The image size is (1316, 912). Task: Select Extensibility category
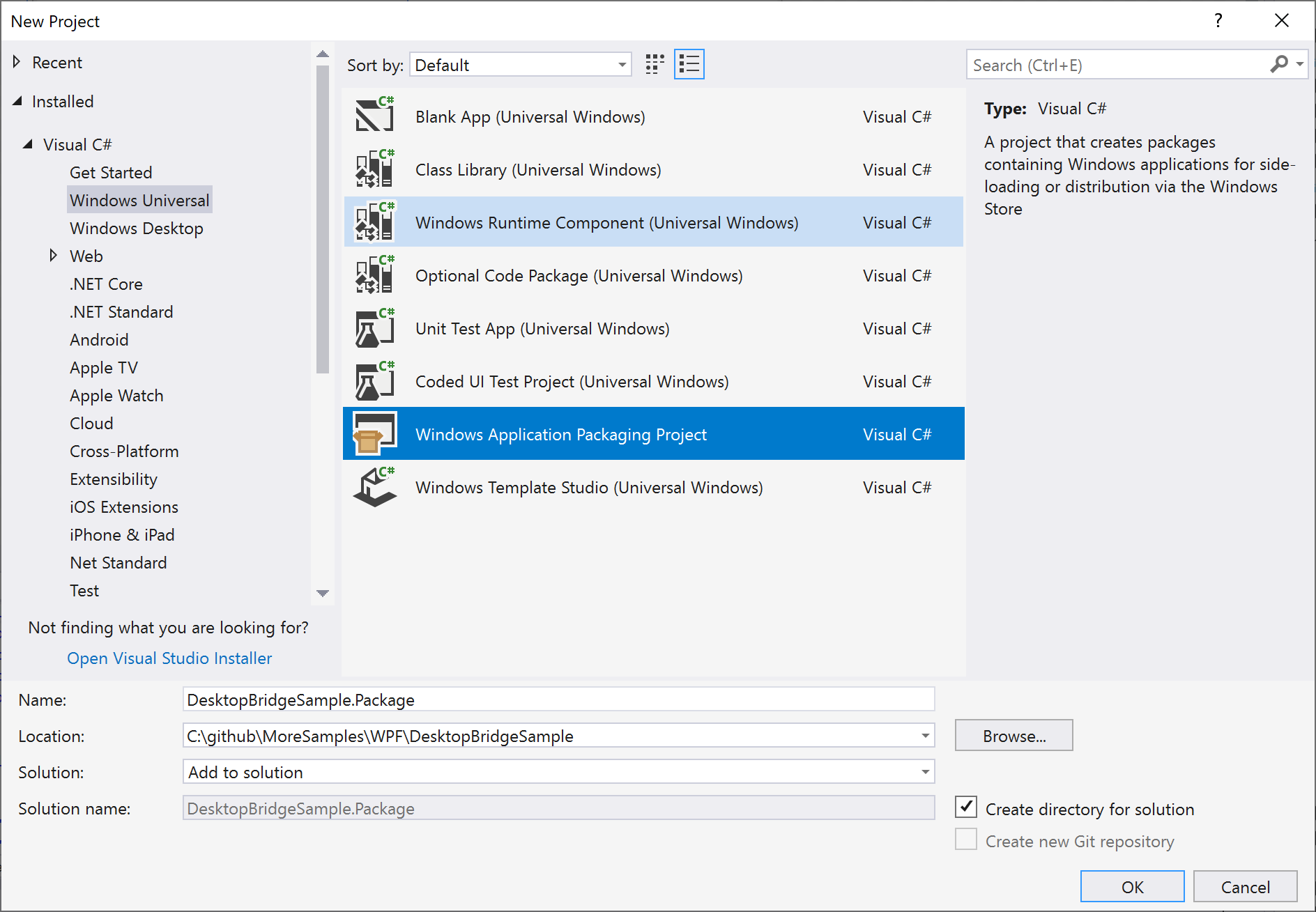(114, 479)
